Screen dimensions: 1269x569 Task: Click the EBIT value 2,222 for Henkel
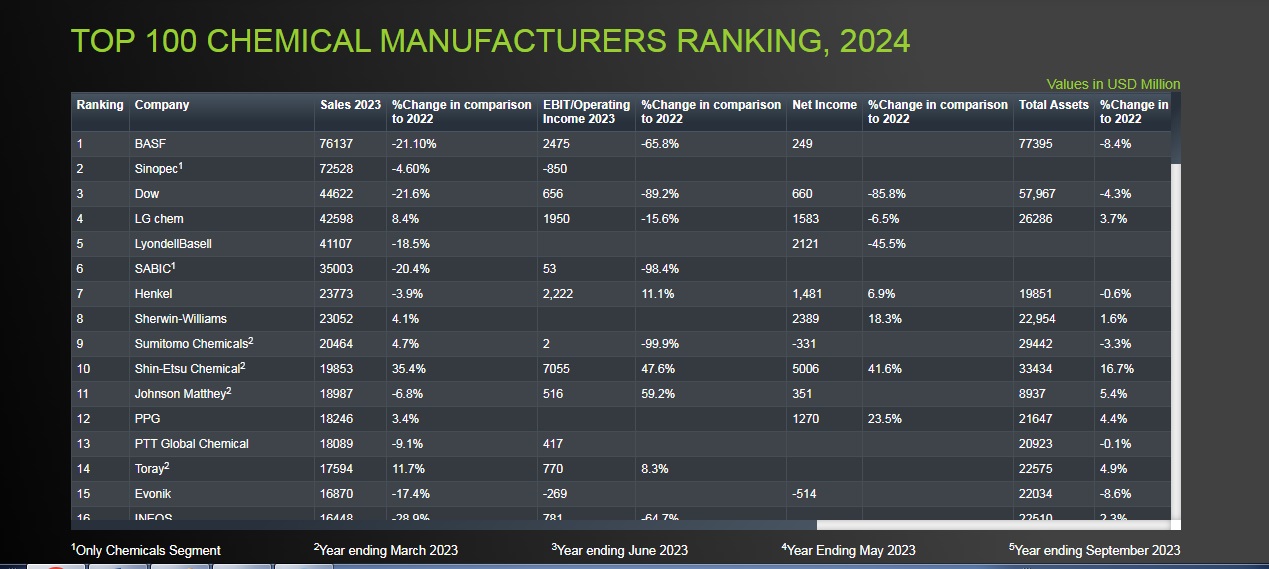pyautogui.click(x=558, y=294)
